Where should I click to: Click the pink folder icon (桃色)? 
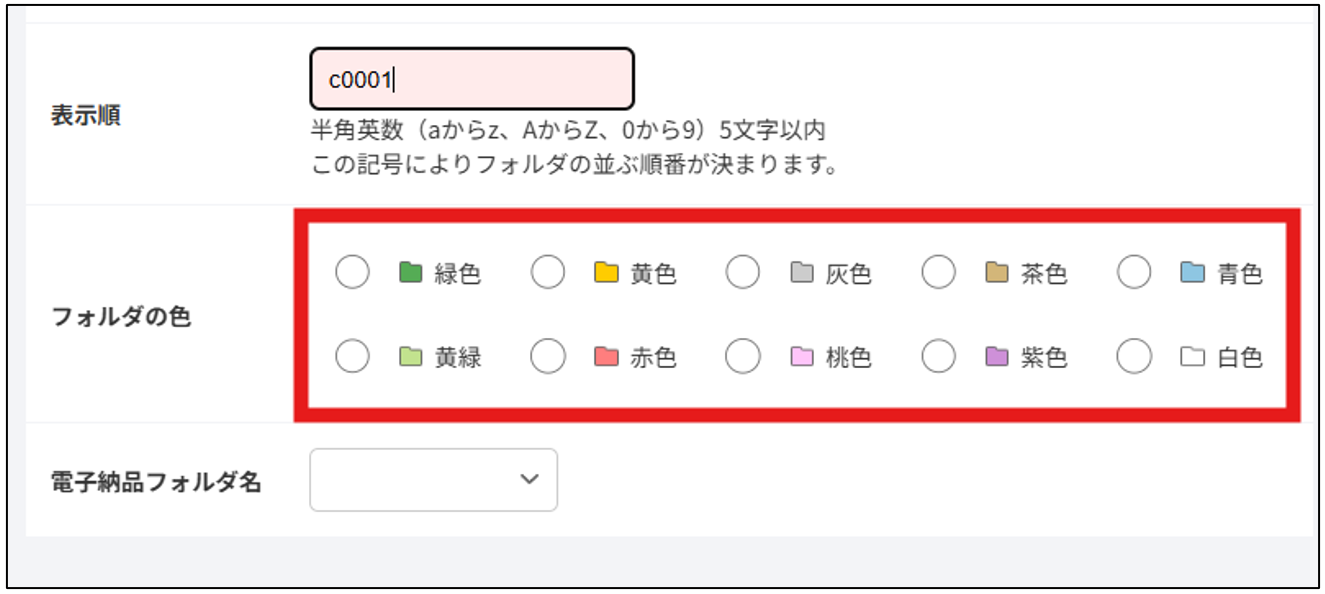coord(802,356)
